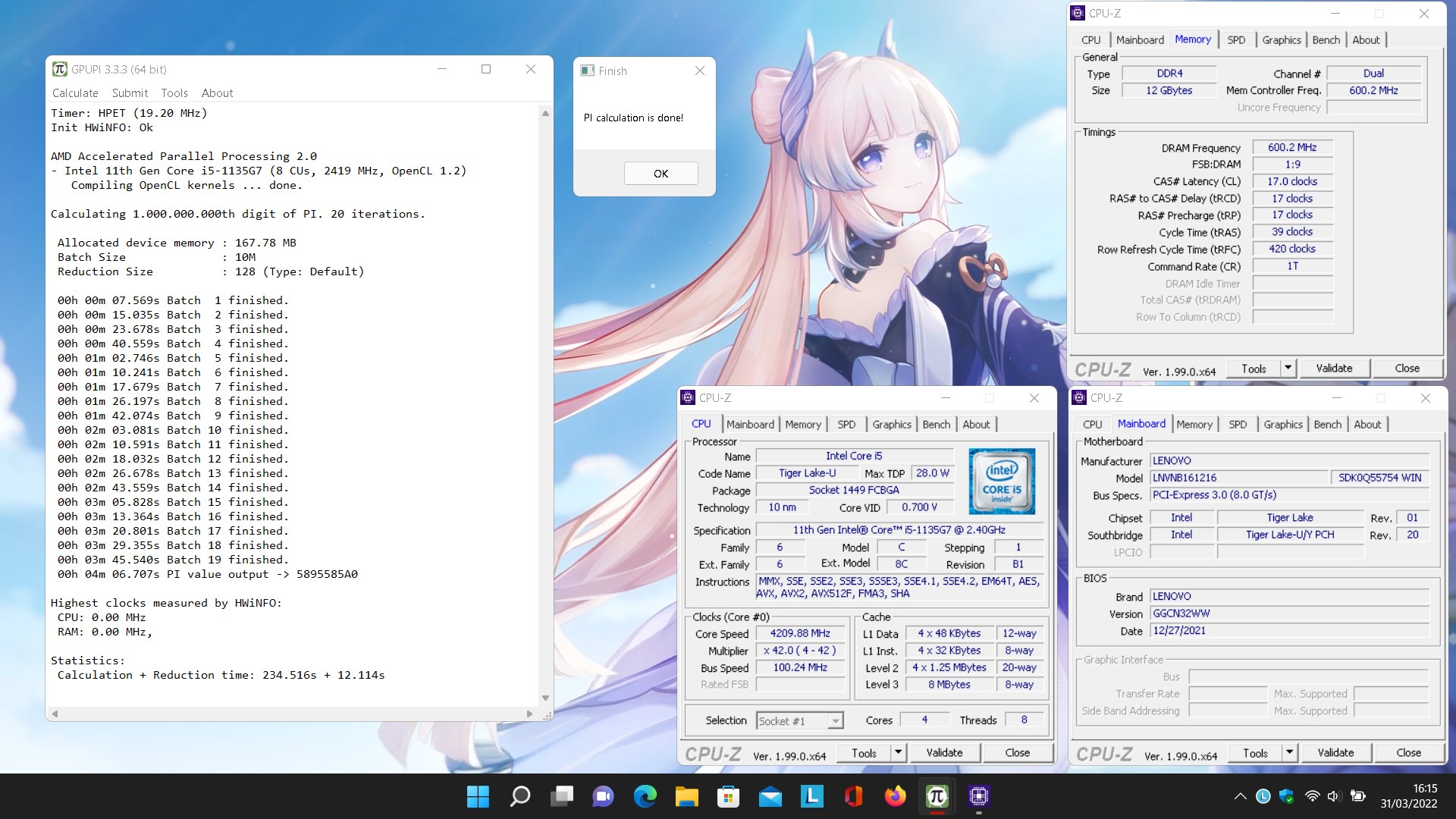Close the Finish dialog with X
Image resolution: width=1456 pixels, height=819 pixels.
[699, 71]
